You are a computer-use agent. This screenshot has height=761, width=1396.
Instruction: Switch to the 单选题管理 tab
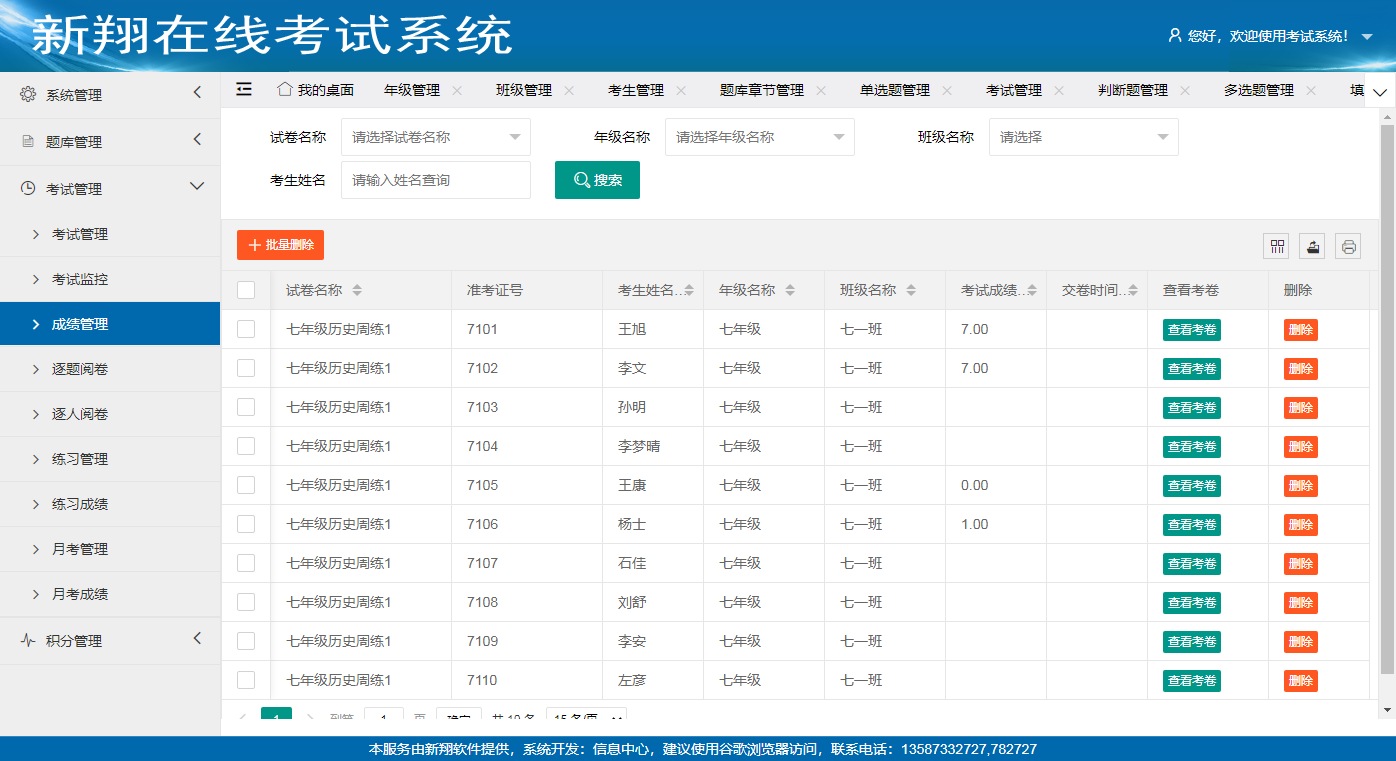point(894,90)
